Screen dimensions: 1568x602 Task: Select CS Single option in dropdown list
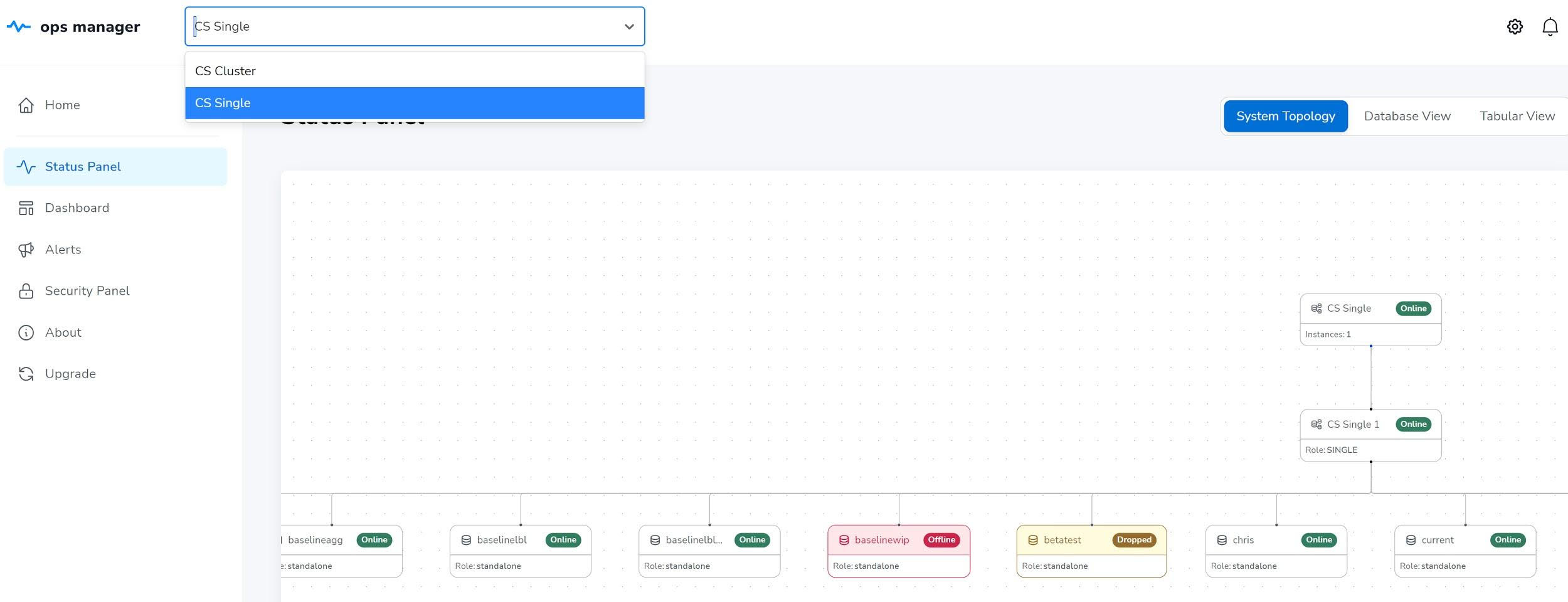coord(415,103)
